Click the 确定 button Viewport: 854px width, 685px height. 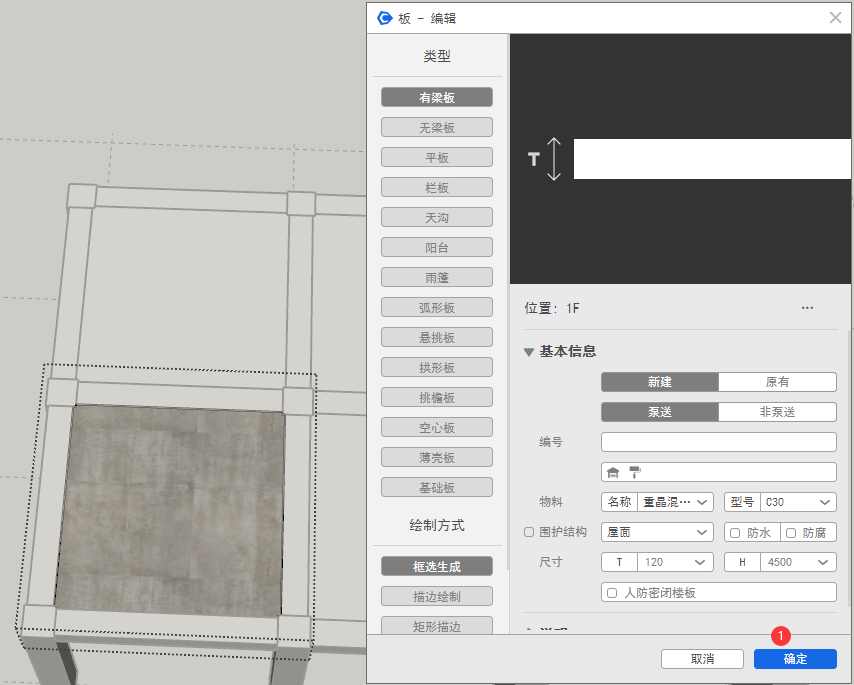tap(795, 659)
